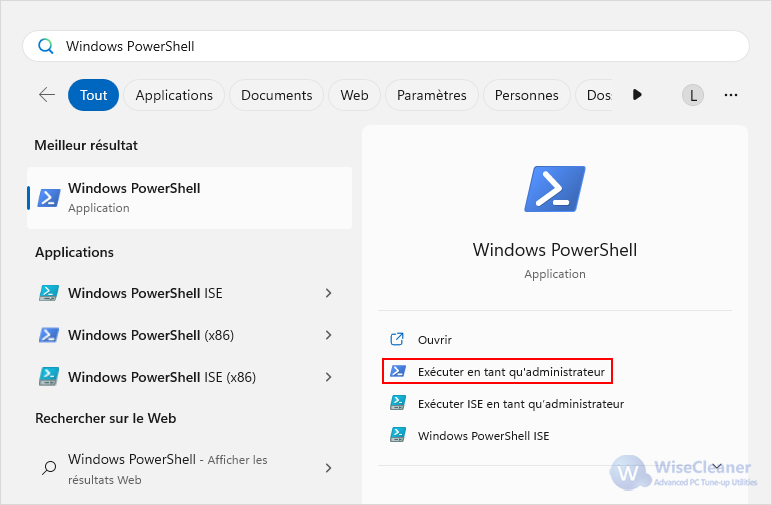This screenshot has width=772, height=505.
Task: Switch to the Applications filter tab
Action: pos(174,95)
